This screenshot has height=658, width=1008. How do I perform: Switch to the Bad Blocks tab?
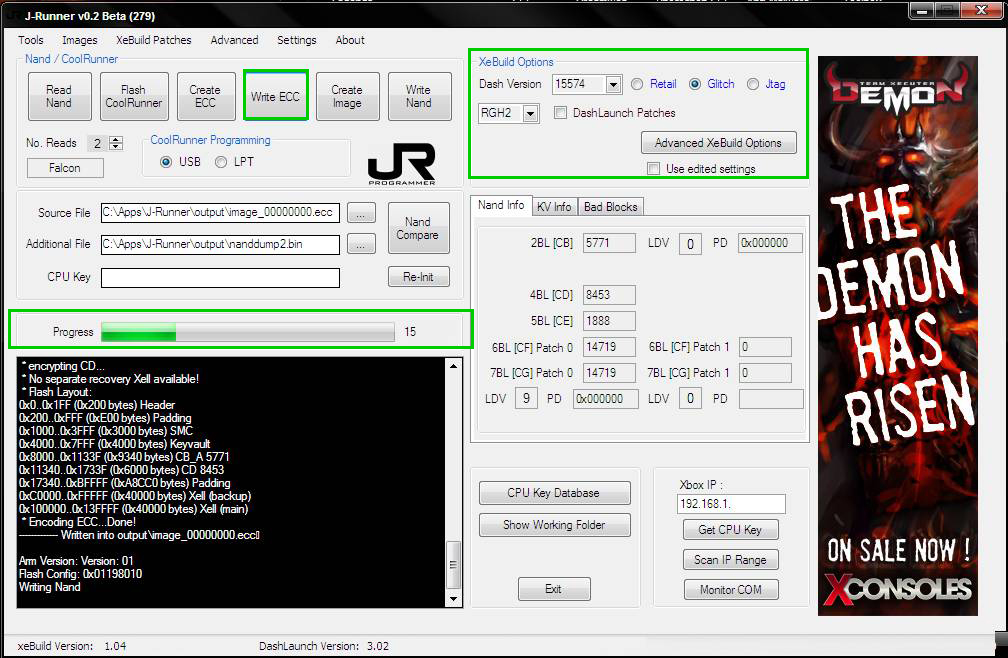tap(611, 206)
